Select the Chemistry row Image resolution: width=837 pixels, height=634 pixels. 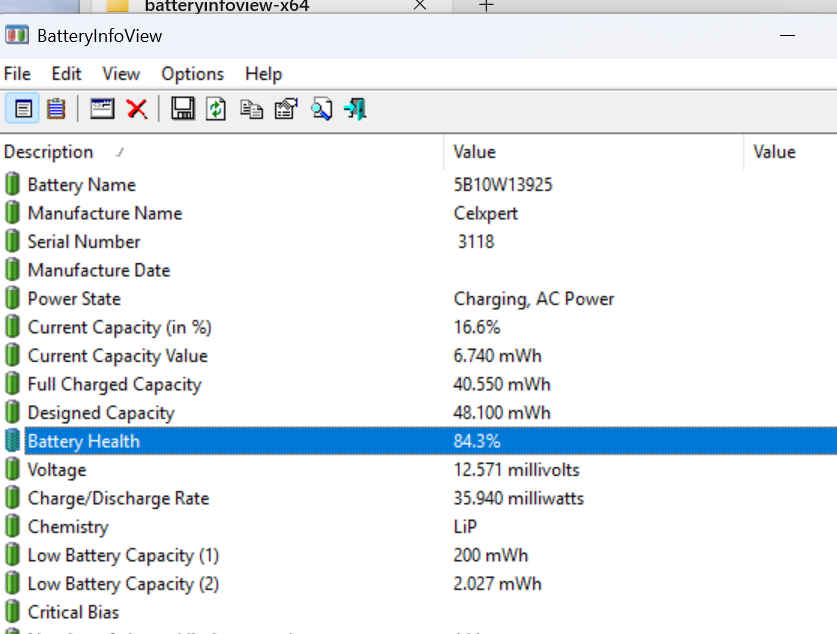point(418,526)
